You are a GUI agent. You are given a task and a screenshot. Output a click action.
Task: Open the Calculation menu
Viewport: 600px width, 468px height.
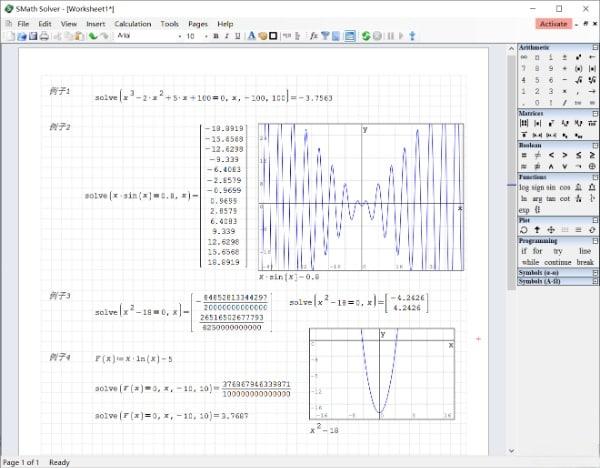133,23
